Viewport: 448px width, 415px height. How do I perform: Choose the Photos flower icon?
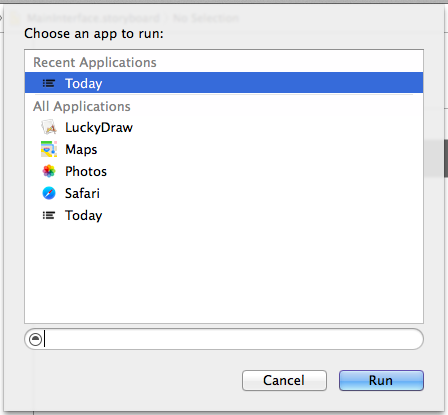point(49,171)
